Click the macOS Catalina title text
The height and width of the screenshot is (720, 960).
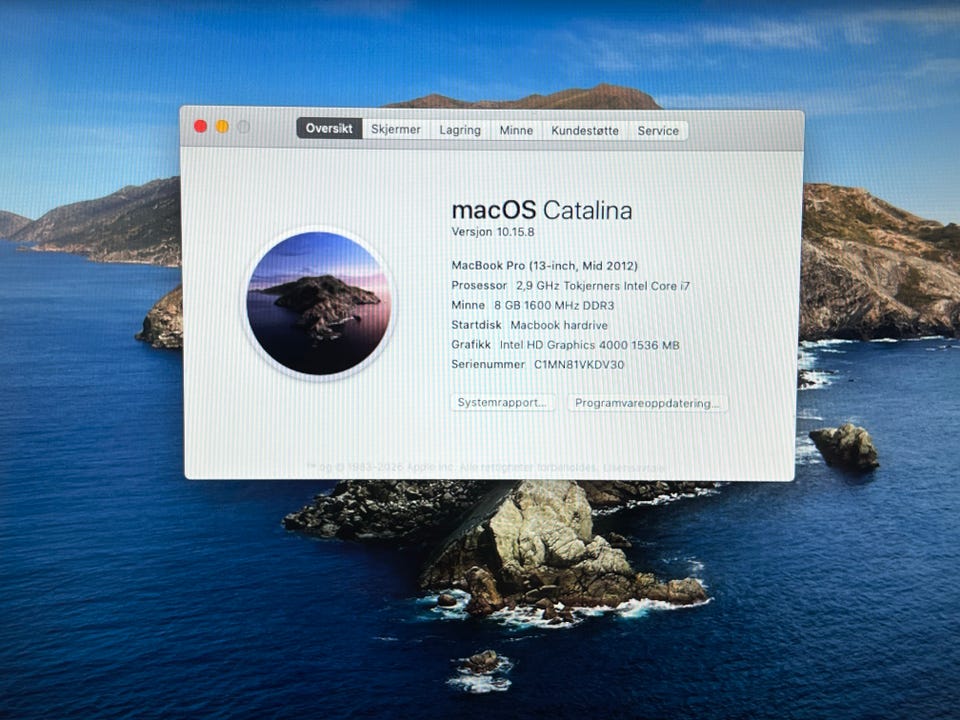pos(542,210)
